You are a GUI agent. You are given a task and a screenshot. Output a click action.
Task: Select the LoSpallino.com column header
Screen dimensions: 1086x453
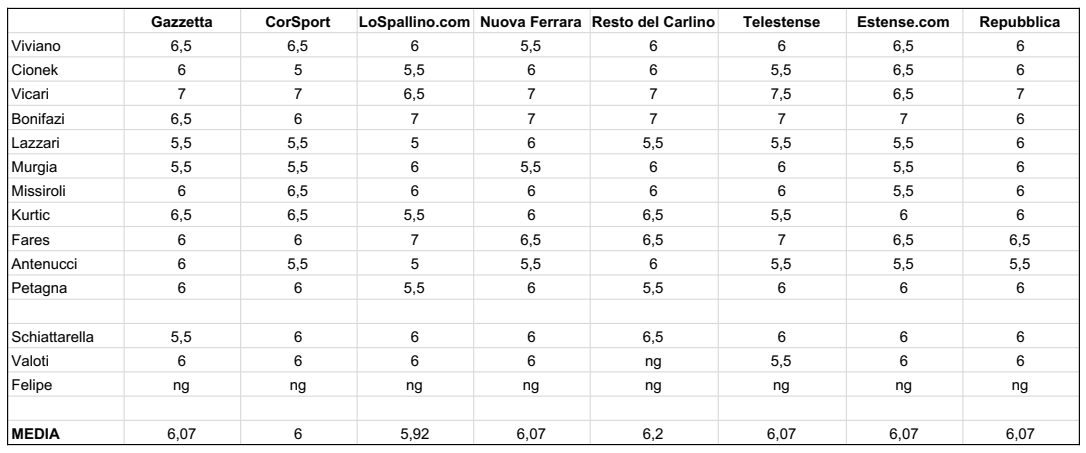coord(414,22)
